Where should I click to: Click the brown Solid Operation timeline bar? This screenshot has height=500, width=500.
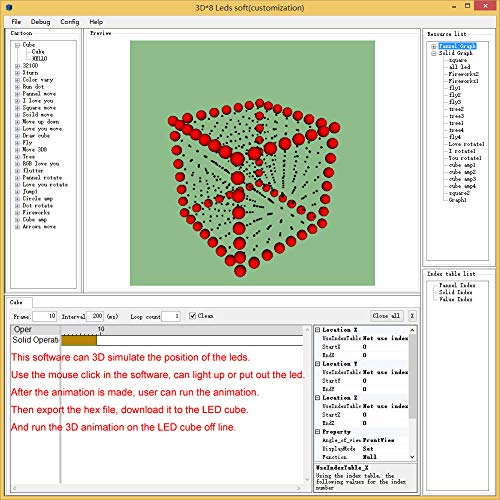pyautogui.click(x=79, y=340)
